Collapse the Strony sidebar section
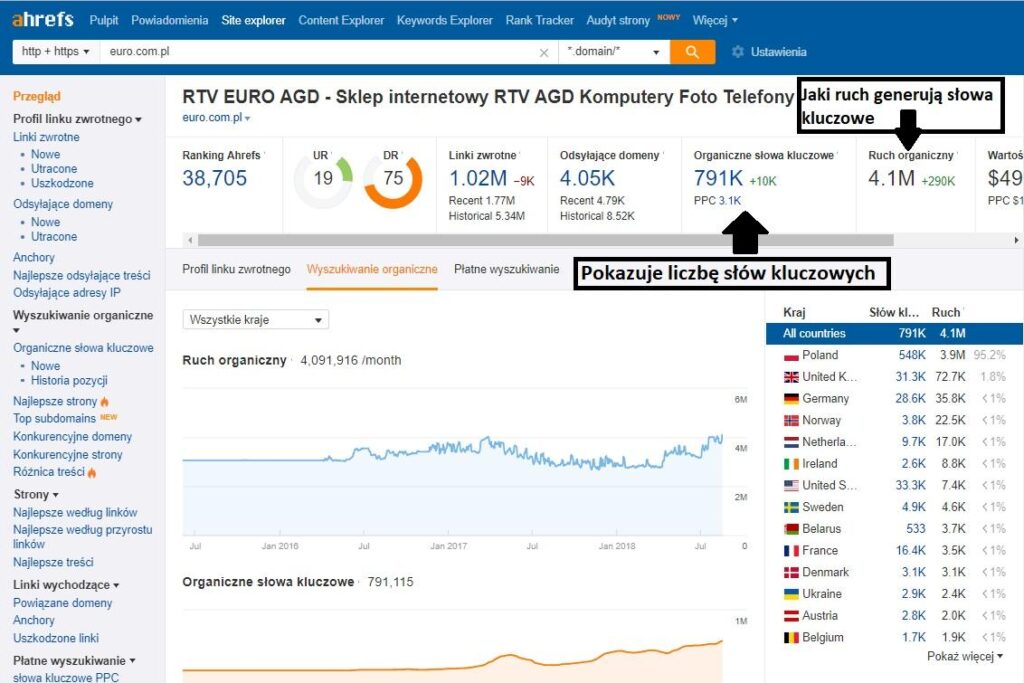Viewport: 1024px width, 683px height. click(x=36, y=495)
